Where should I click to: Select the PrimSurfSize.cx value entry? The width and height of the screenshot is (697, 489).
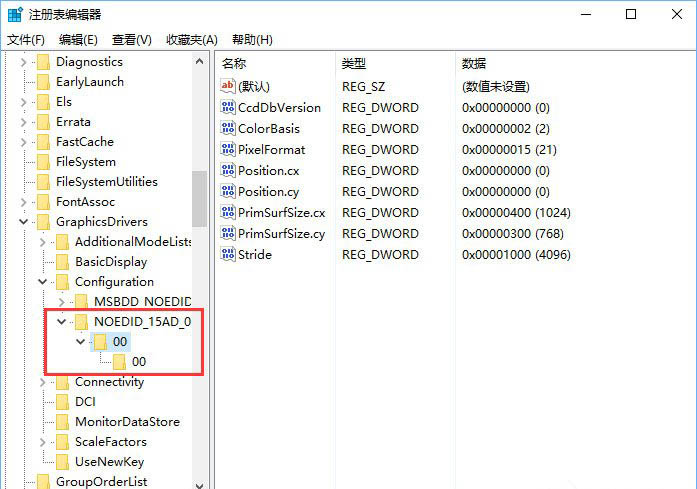(x=281, y=213)
